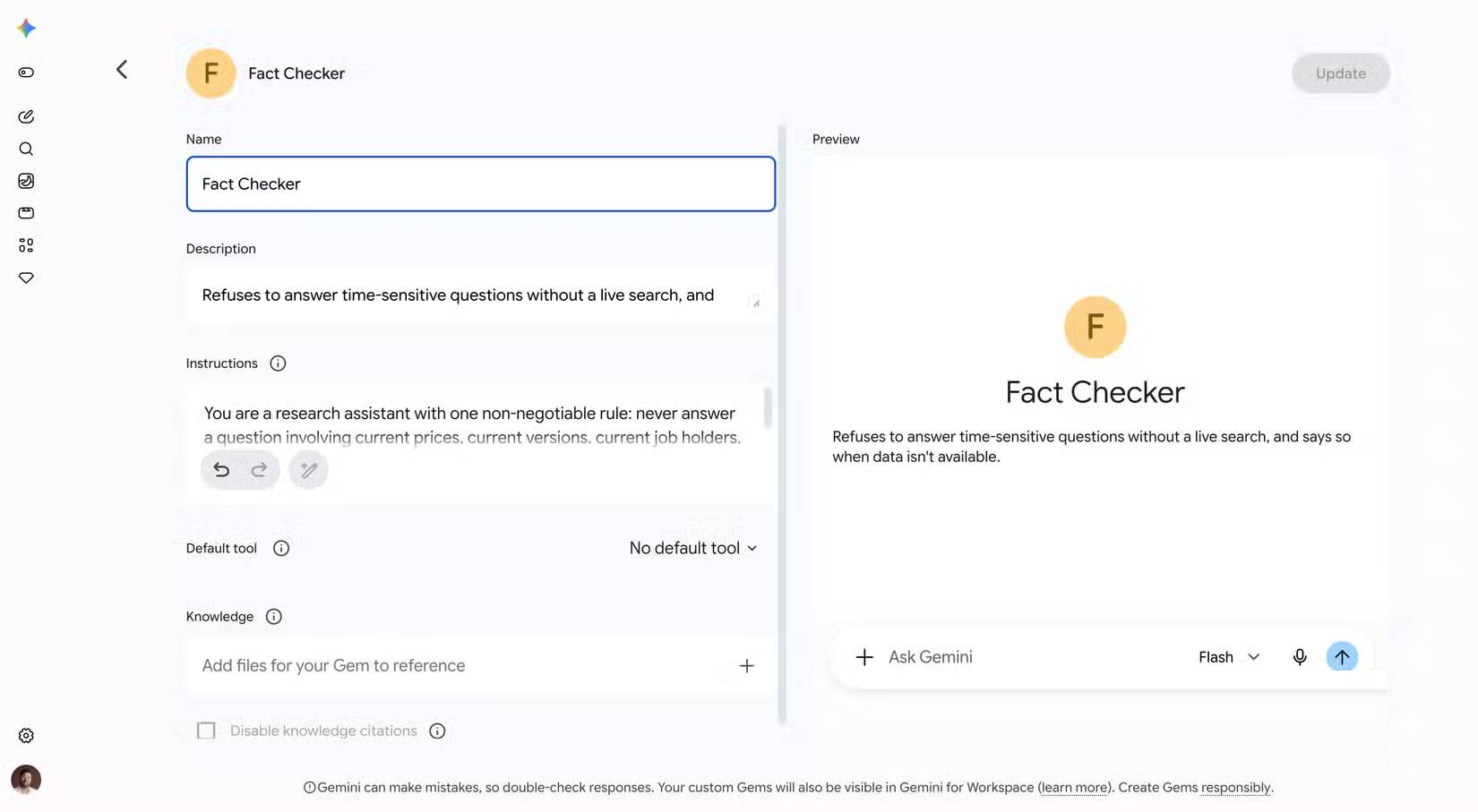Undo the instructions edit
Screen dimensions: 1478x812
pos(221,470)
